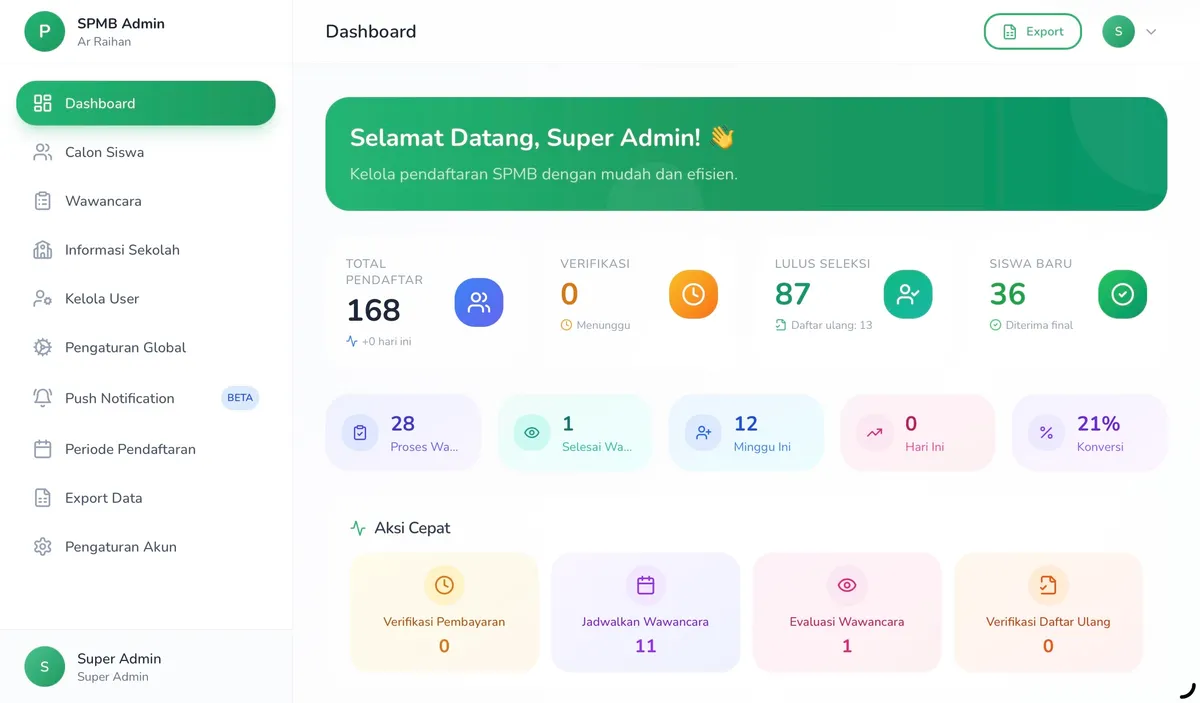Click the Periode Pendaftaran calendar icon

point(41,448)
